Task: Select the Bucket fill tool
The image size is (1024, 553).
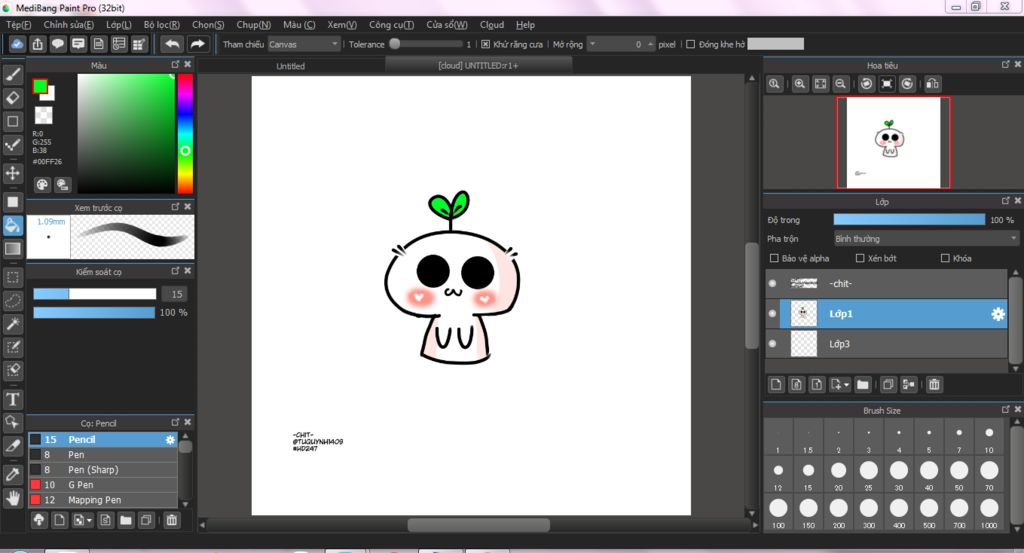Action: click(x=13, y=225)
